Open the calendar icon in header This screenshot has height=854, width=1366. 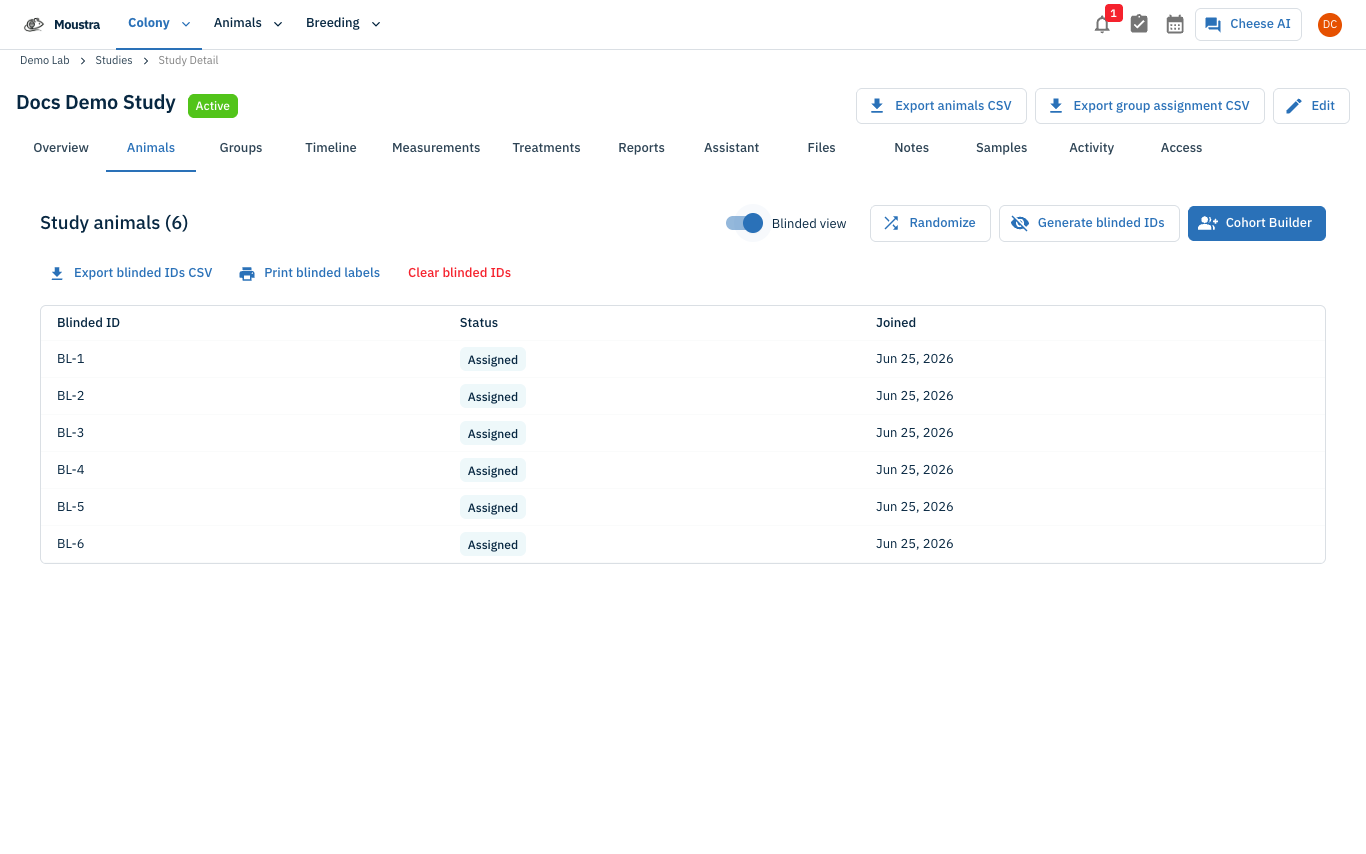(x=1175, y=24)
